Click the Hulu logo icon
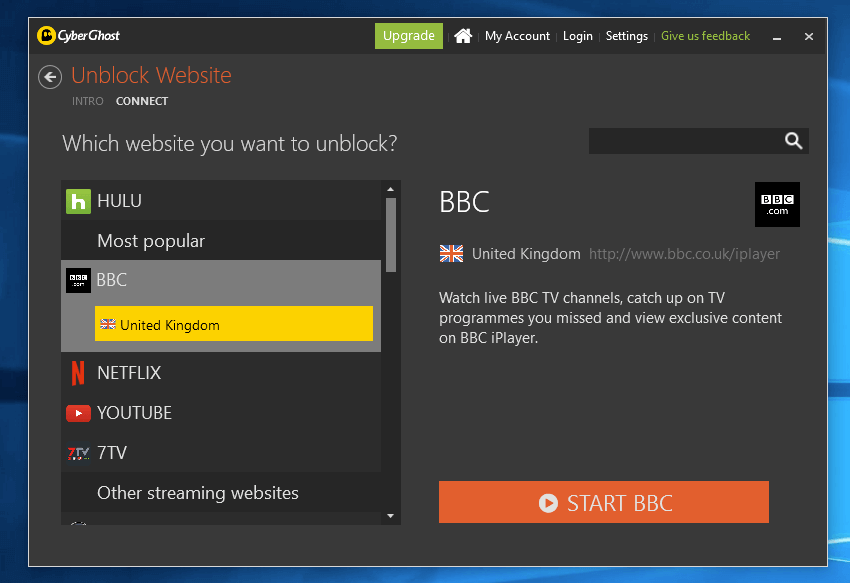This screenshot has height=583, width=850. 78,201
